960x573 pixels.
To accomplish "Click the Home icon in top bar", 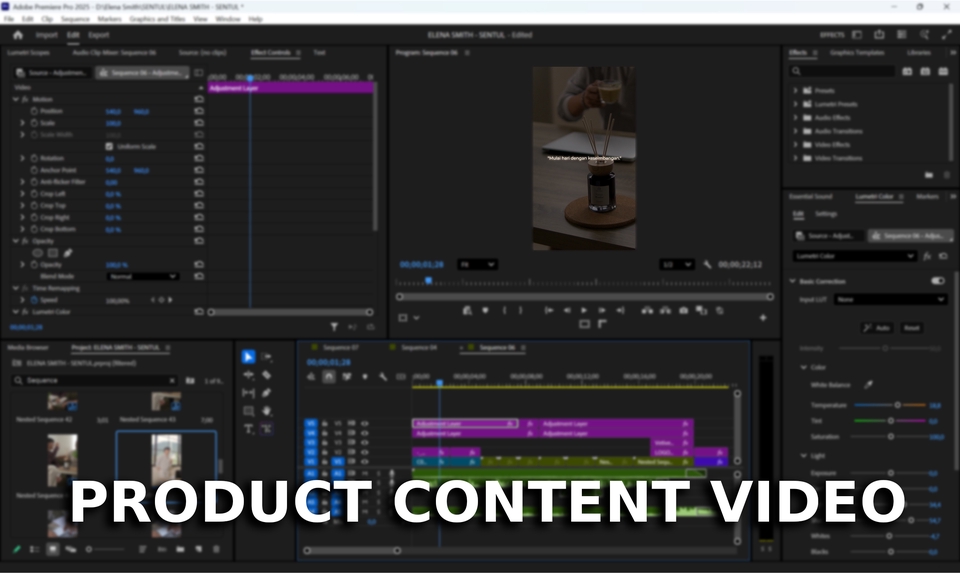I will point(17,35).
